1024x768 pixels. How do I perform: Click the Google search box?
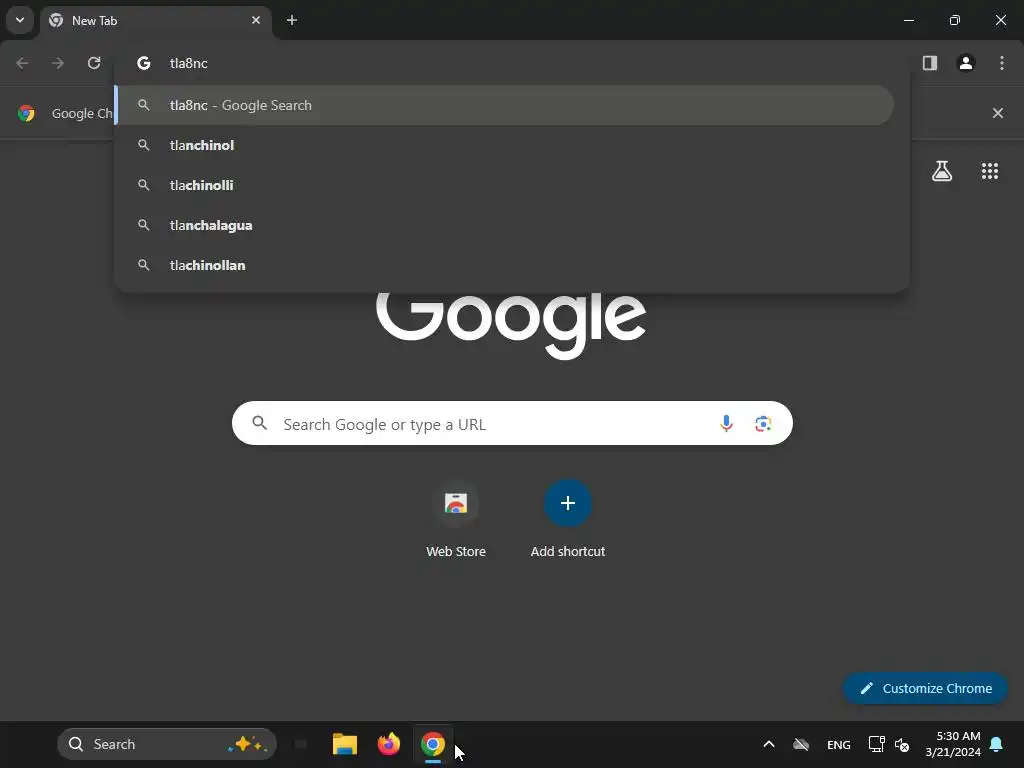(x=512, y=423)
